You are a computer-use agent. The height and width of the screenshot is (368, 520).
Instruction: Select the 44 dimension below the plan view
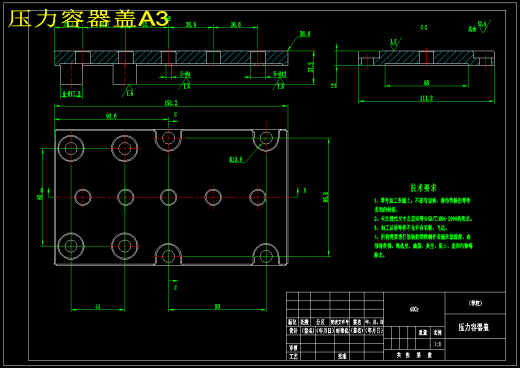(98, 307)
